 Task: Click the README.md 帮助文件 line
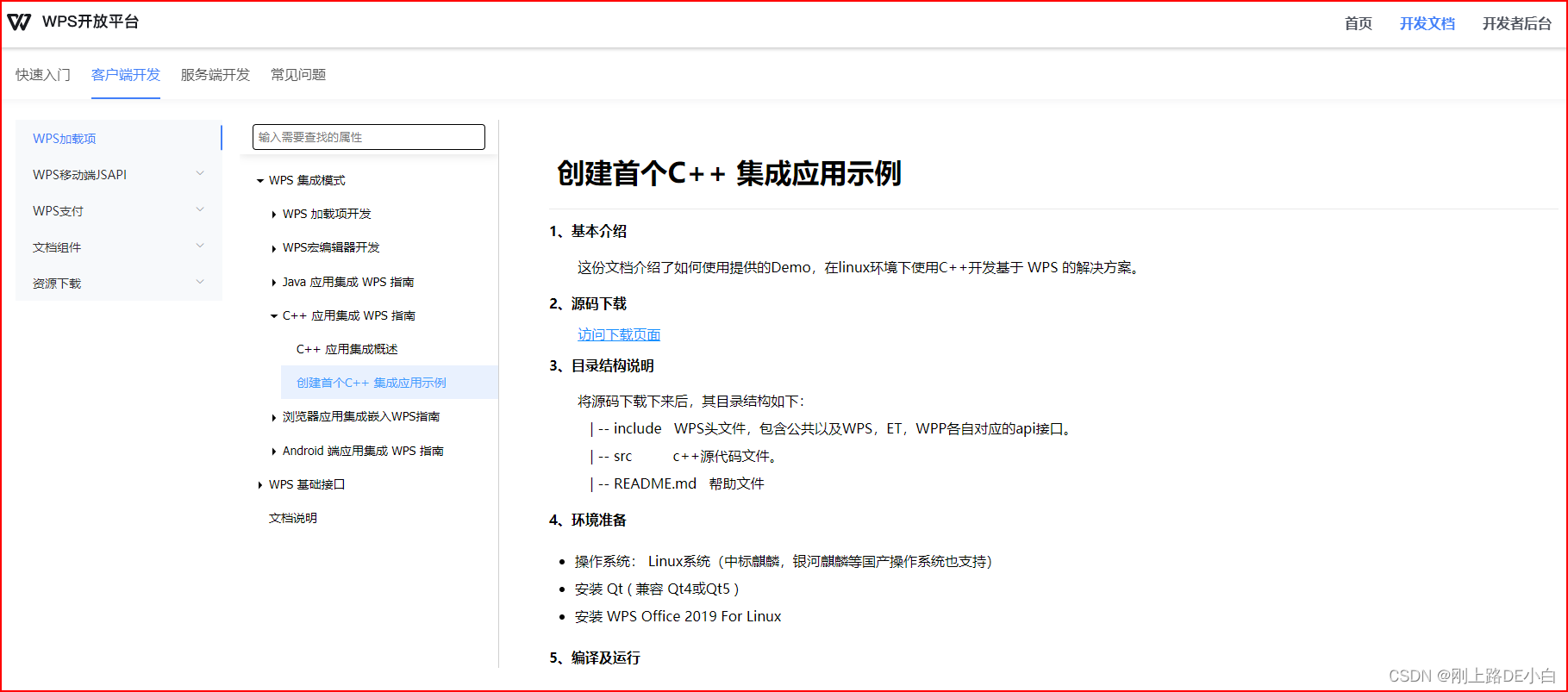[x=678, y=483]
